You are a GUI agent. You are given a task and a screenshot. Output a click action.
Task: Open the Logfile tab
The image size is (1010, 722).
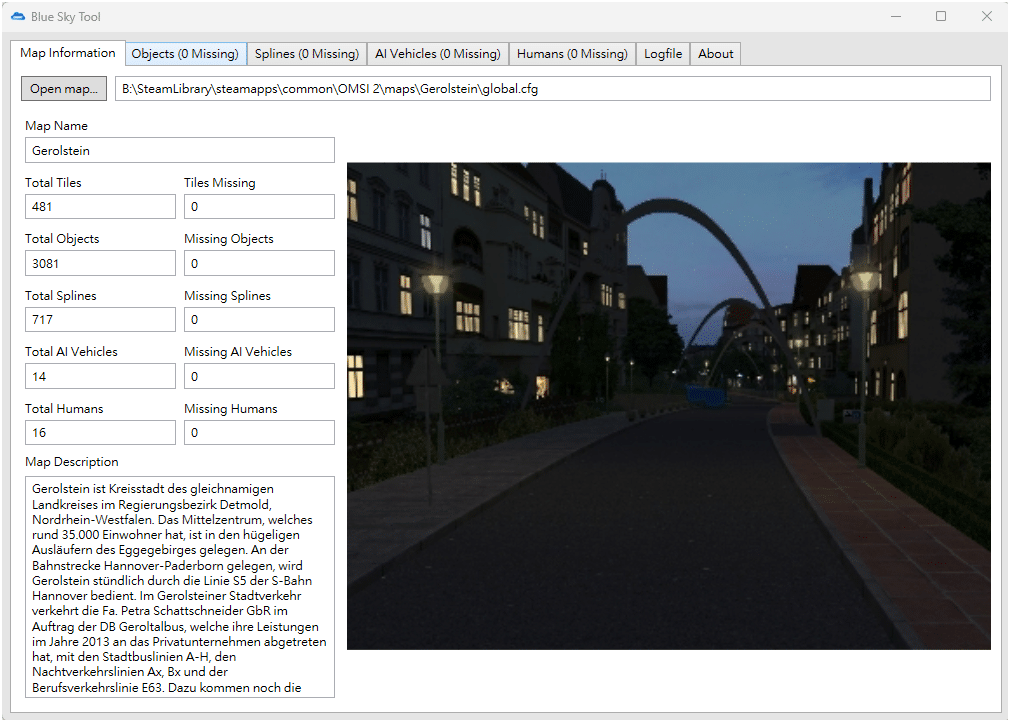coord(663,54)
